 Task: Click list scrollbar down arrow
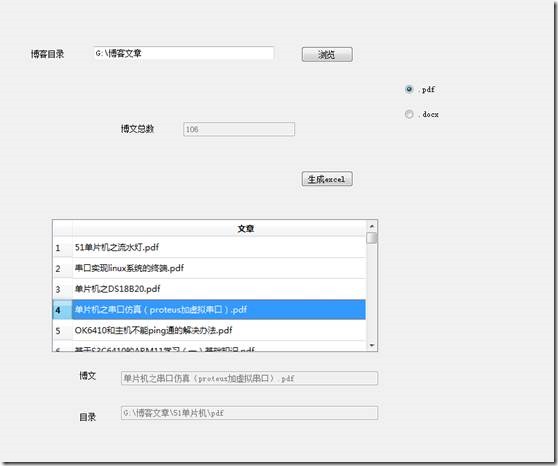(372, 345)
